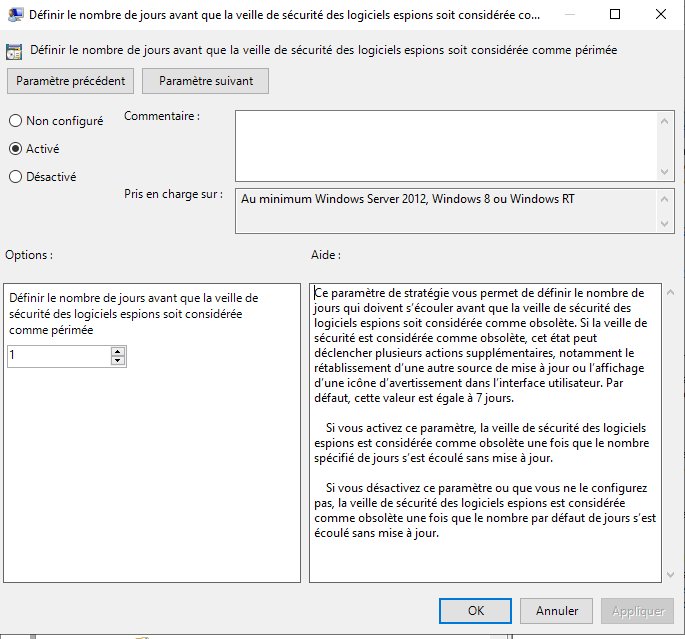
Task: Click the policy setting icon beside the heading
Action: [x=14, y=50]
